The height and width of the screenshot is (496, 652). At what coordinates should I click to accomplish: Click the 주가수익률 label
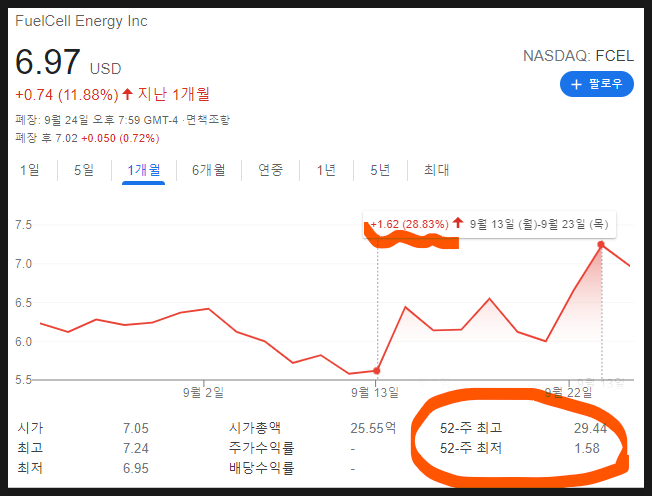pos(261,448)
